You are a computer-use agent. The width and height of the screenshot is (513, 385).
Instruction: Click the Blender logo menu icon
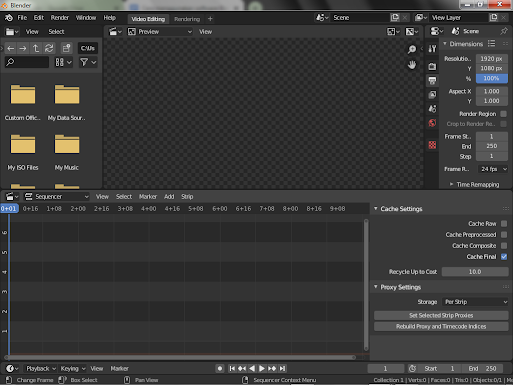tap(9, 18)
